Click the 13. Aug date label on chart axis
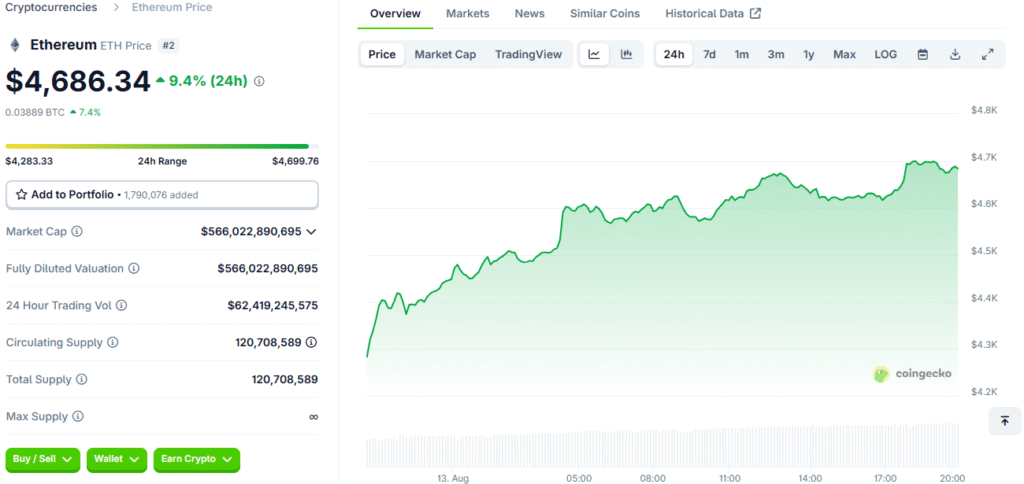 point(453,479)
